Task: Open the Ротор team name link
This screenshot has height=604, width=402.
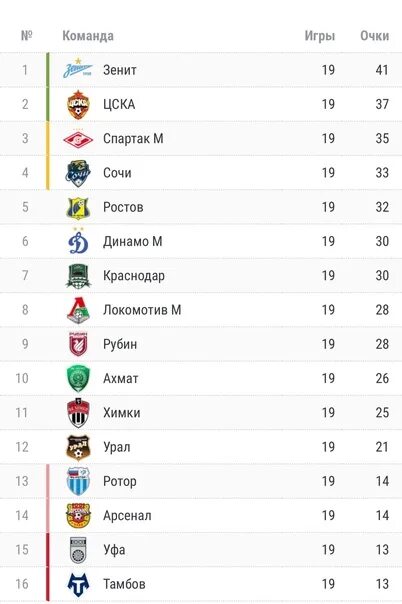Action: [x=120, y=481]
